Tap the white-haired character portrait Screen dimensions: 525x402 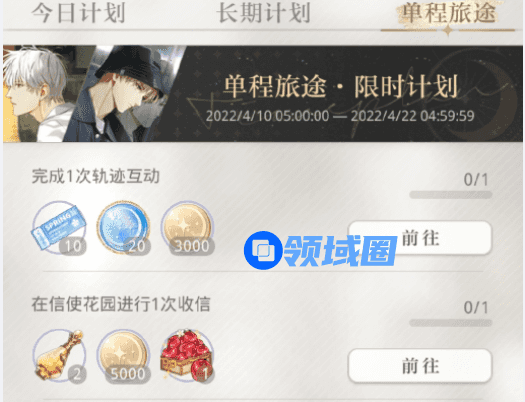(37, 94)
